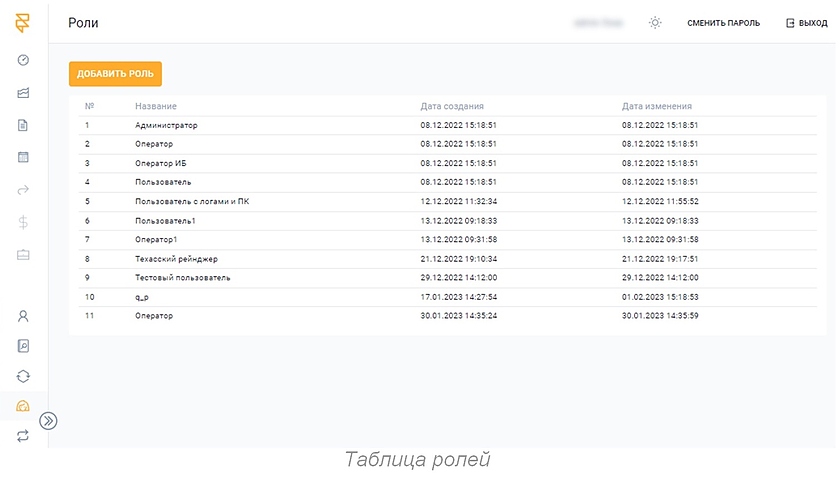The image size is (840, 477).
Task: Click 'Выход' to log out
Action: (806, 23)
